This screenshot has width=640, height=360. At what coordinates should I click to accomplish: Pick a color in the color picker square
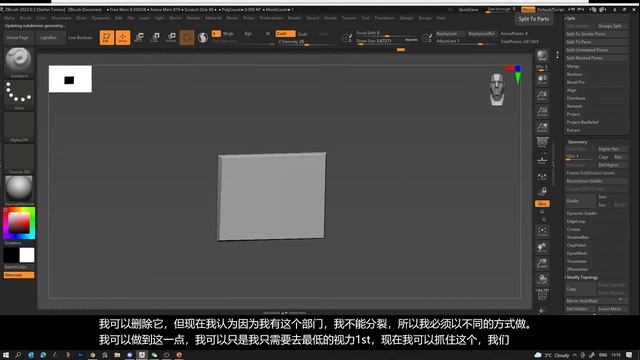click(19, 223)
